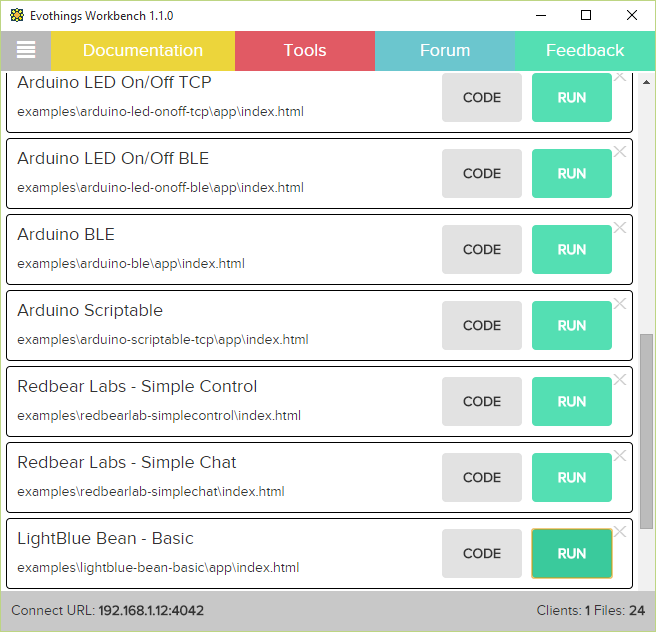Image resolution: width=656 pixels, height=632 pixels.
Task: Go to the Forum tab
Action: (445, 50)
